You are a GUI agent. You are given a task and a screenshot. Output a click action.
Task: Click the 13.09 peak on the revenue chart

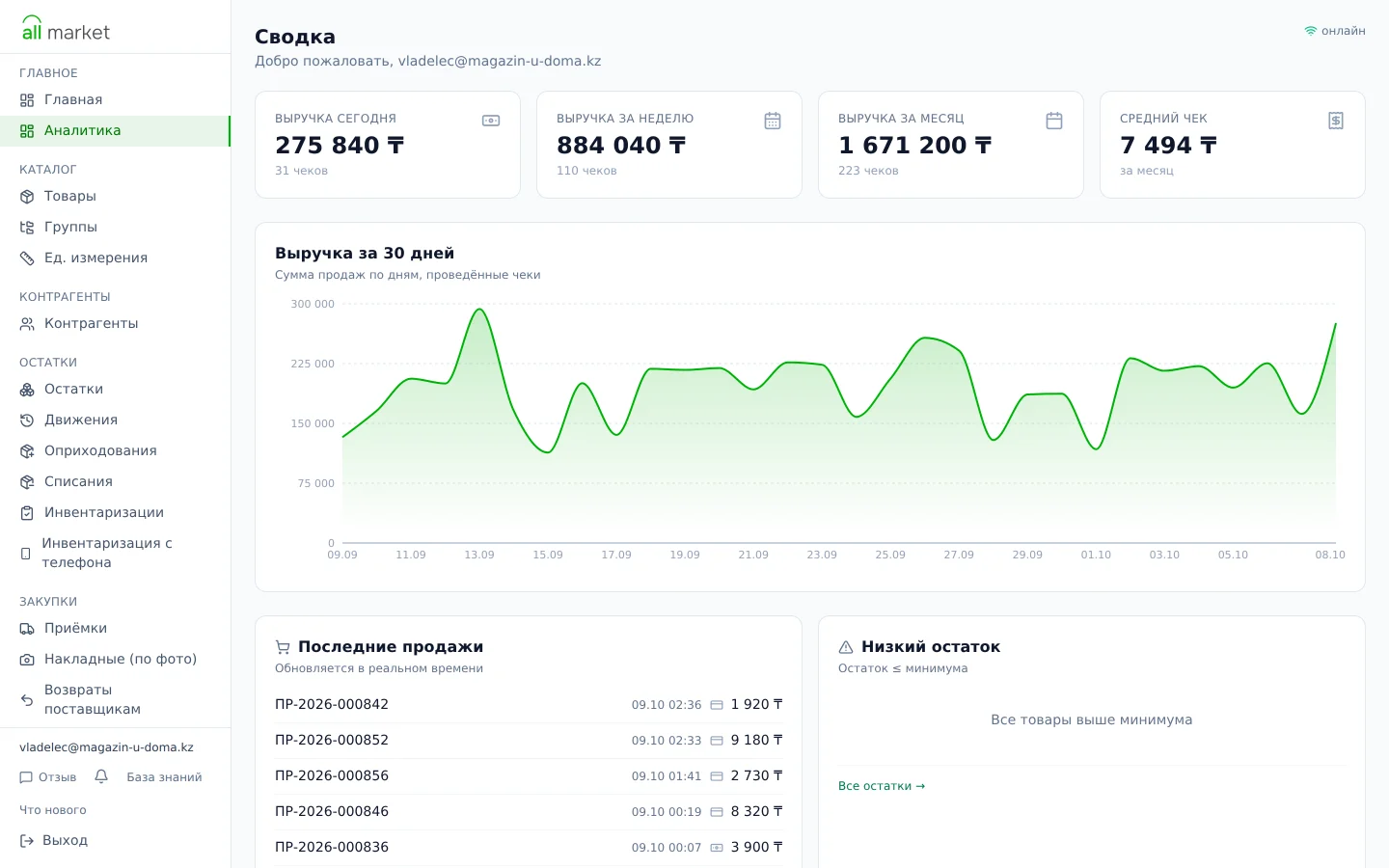(x=479, y=310)
